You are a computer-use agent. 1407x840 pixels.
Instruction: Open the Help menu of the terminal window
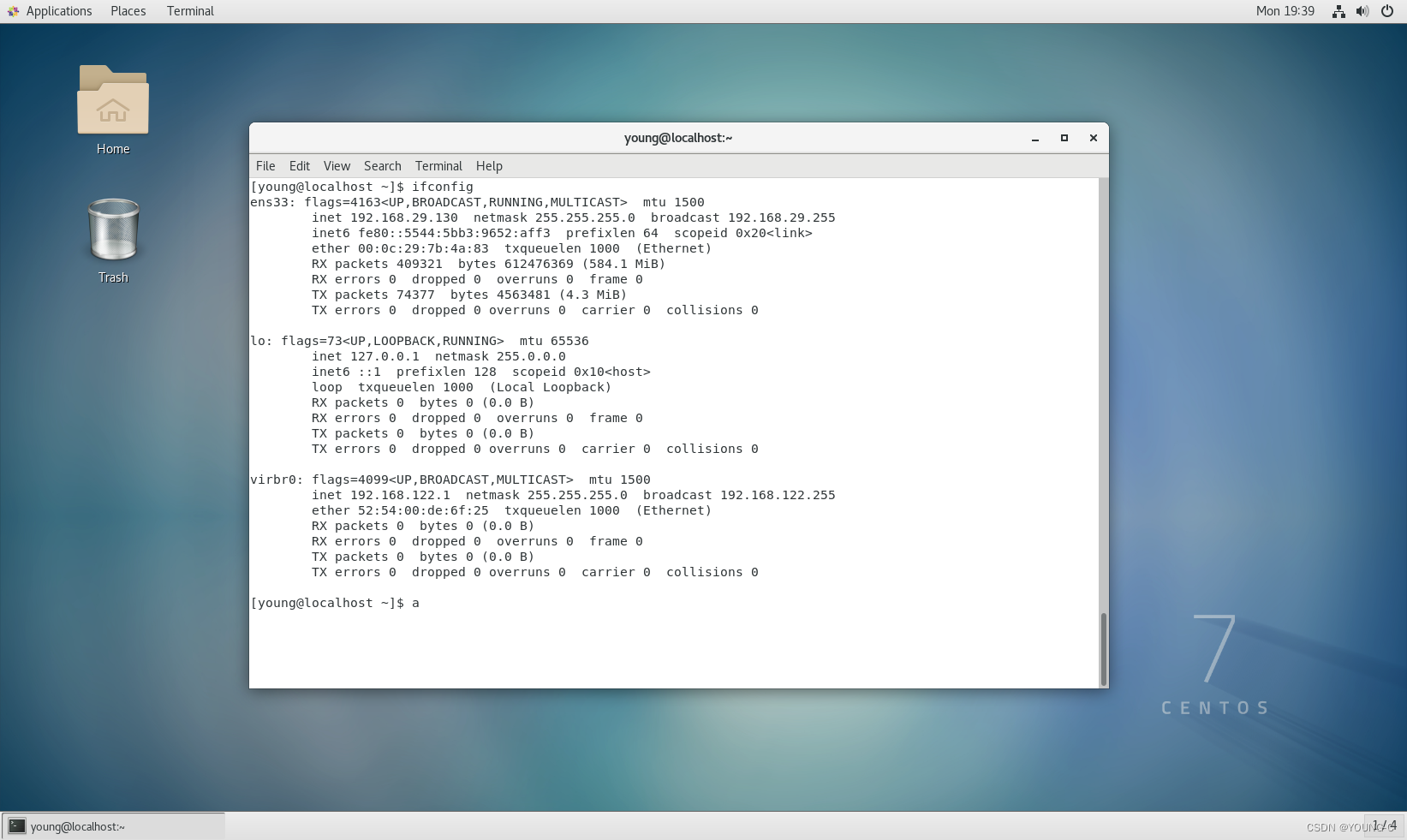pos(489,165)
